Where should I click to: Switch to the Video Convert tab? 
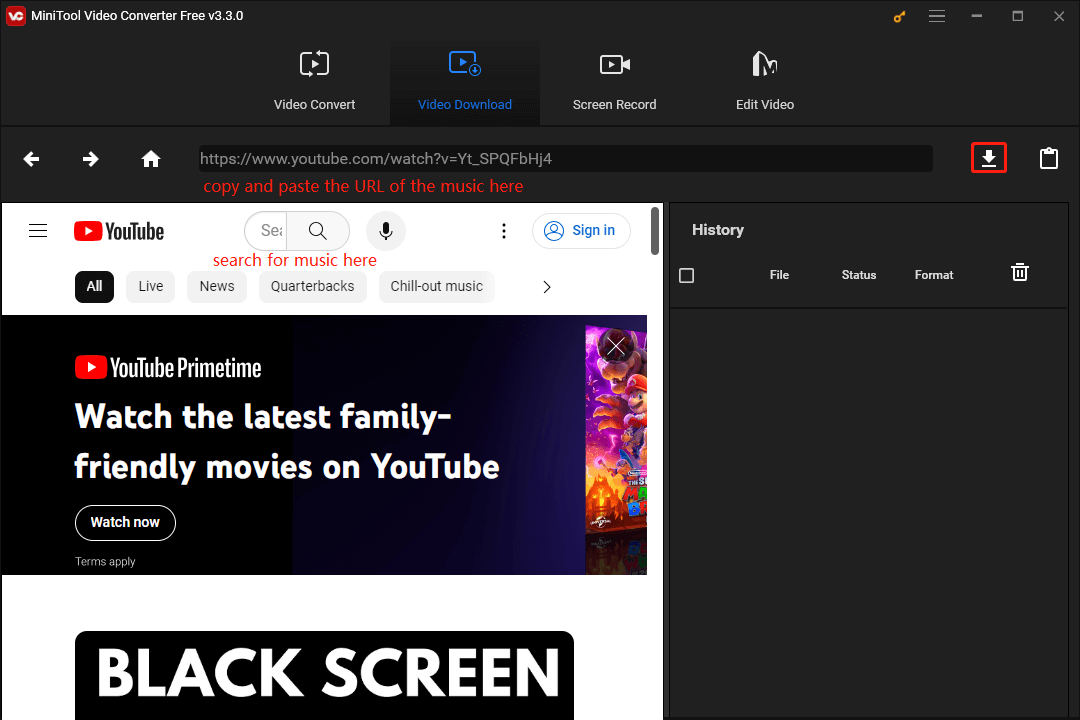click(314, 83)
